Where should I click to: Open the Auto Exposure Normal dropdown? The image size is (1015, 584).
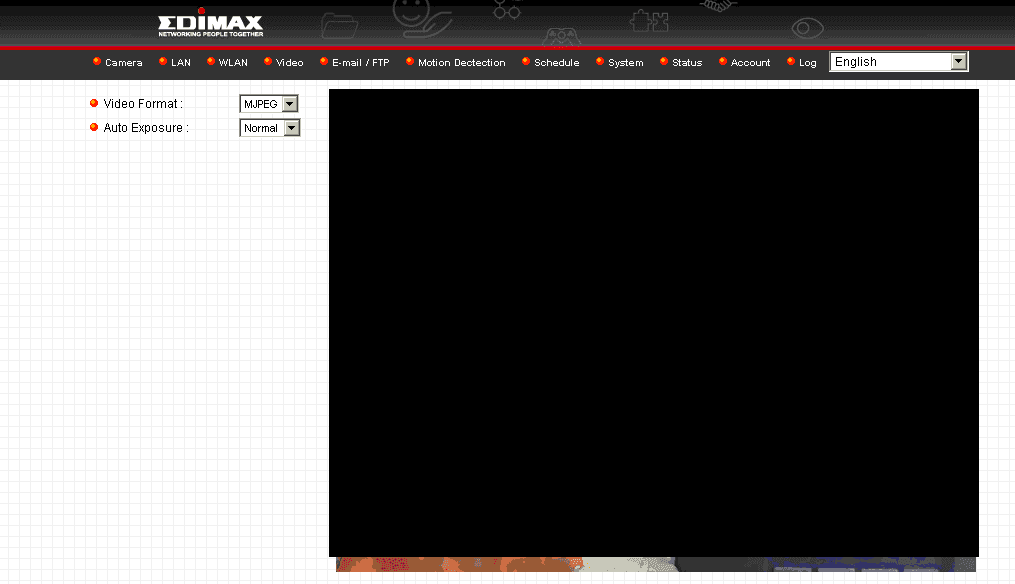click(270, 128)
